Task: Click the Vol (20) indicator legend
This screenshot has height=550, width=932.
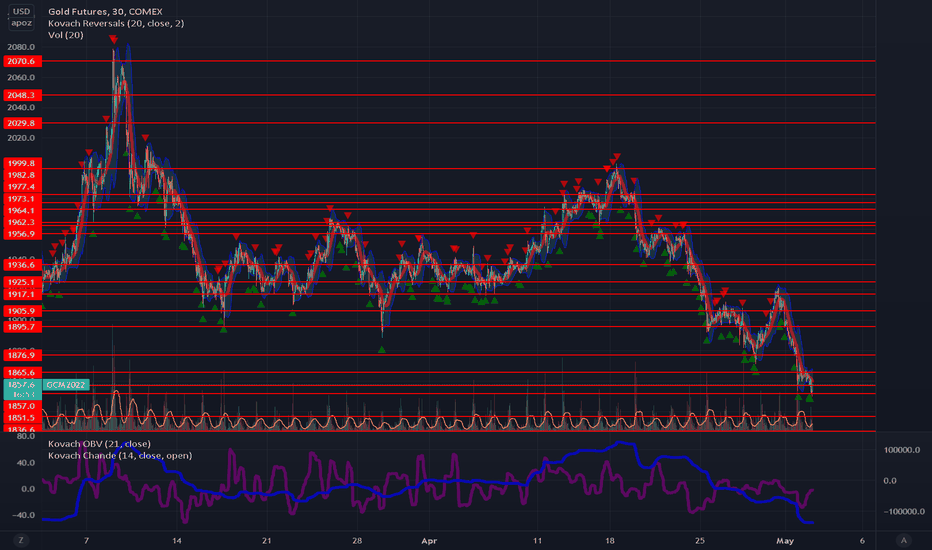Action: pos(65,35)
